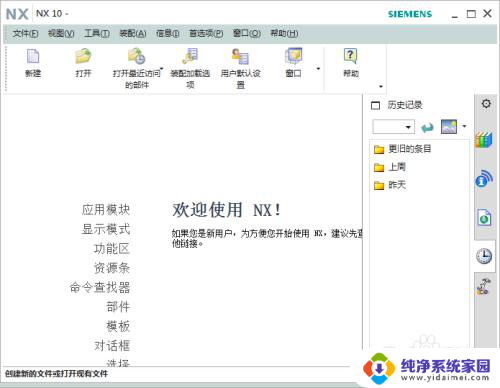500x388 pixels.
Task: Open the History filter combo box
Action: pos(393,127)
